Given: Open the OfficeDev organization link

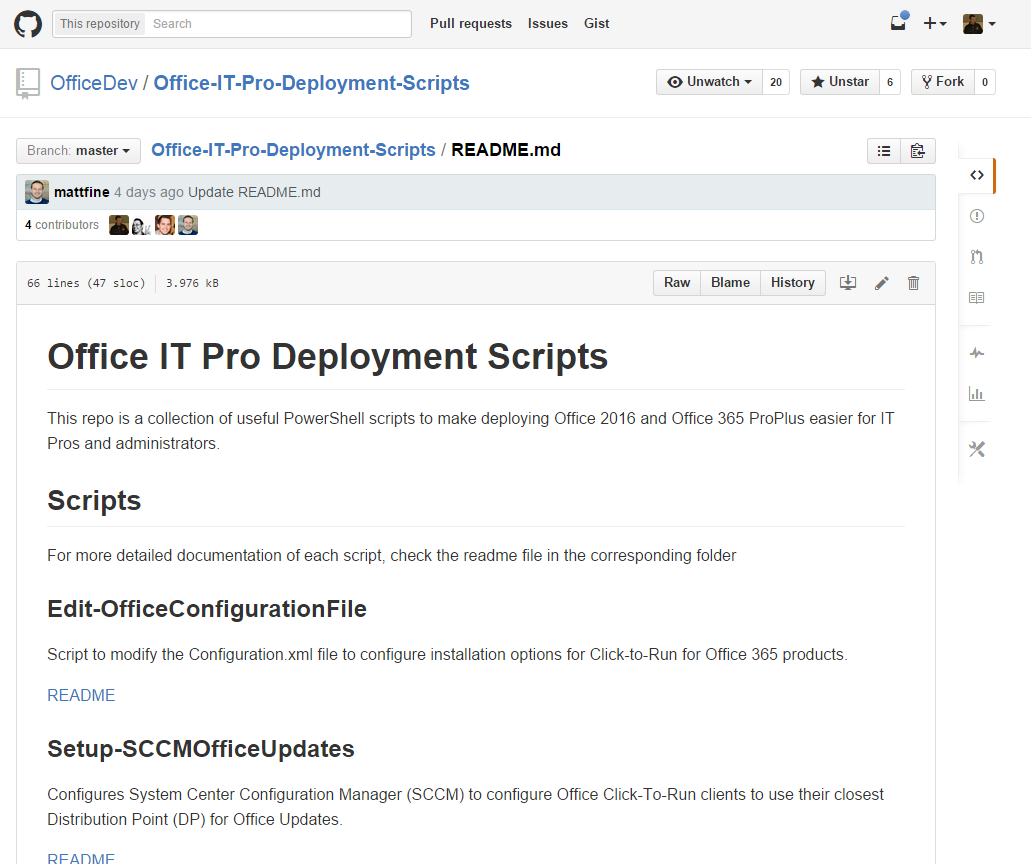Looking at the screenshot, I should [x=94, y=84].
